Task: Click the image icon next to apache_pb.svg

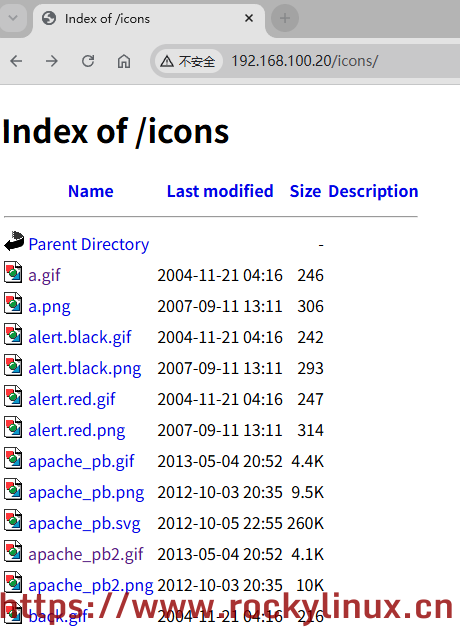Action: pyautogui.click(x=13, y=520)
